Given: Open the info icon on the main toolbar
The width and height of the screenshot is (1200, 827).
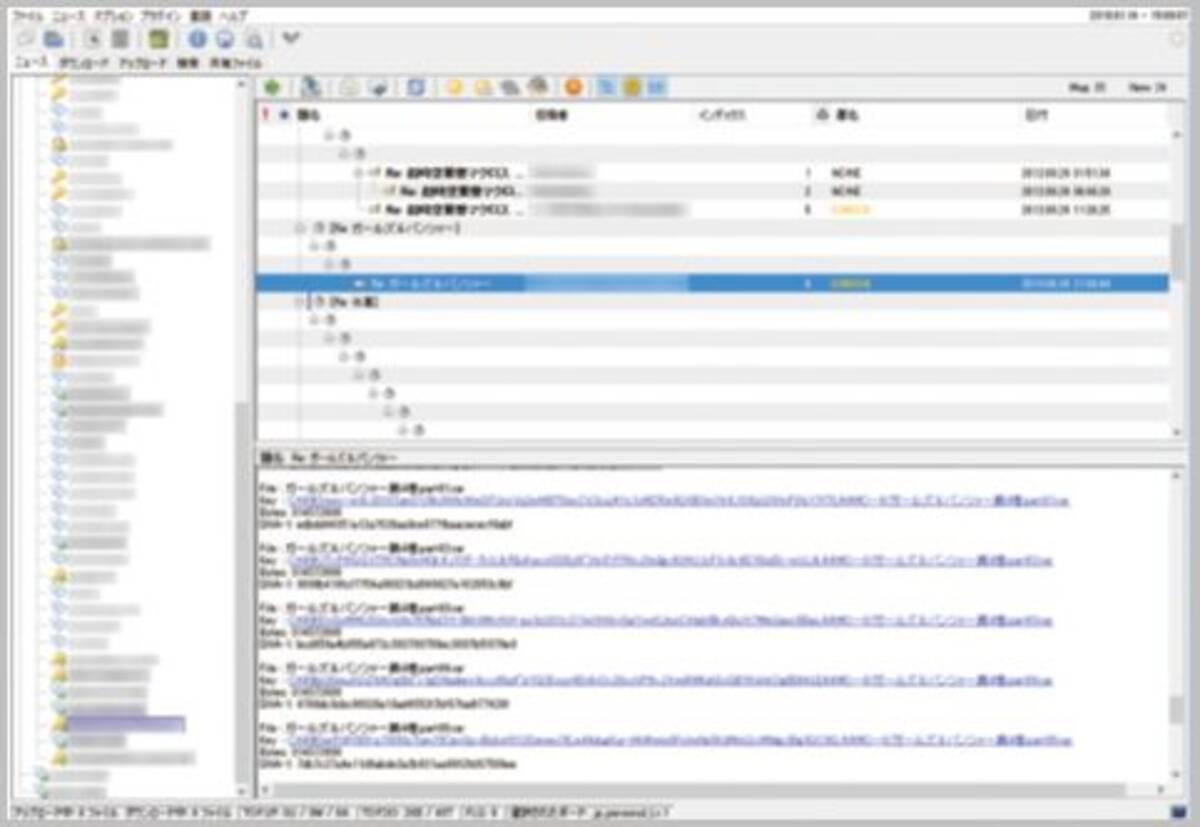Looking at the screenshot, I should [197, 38].
